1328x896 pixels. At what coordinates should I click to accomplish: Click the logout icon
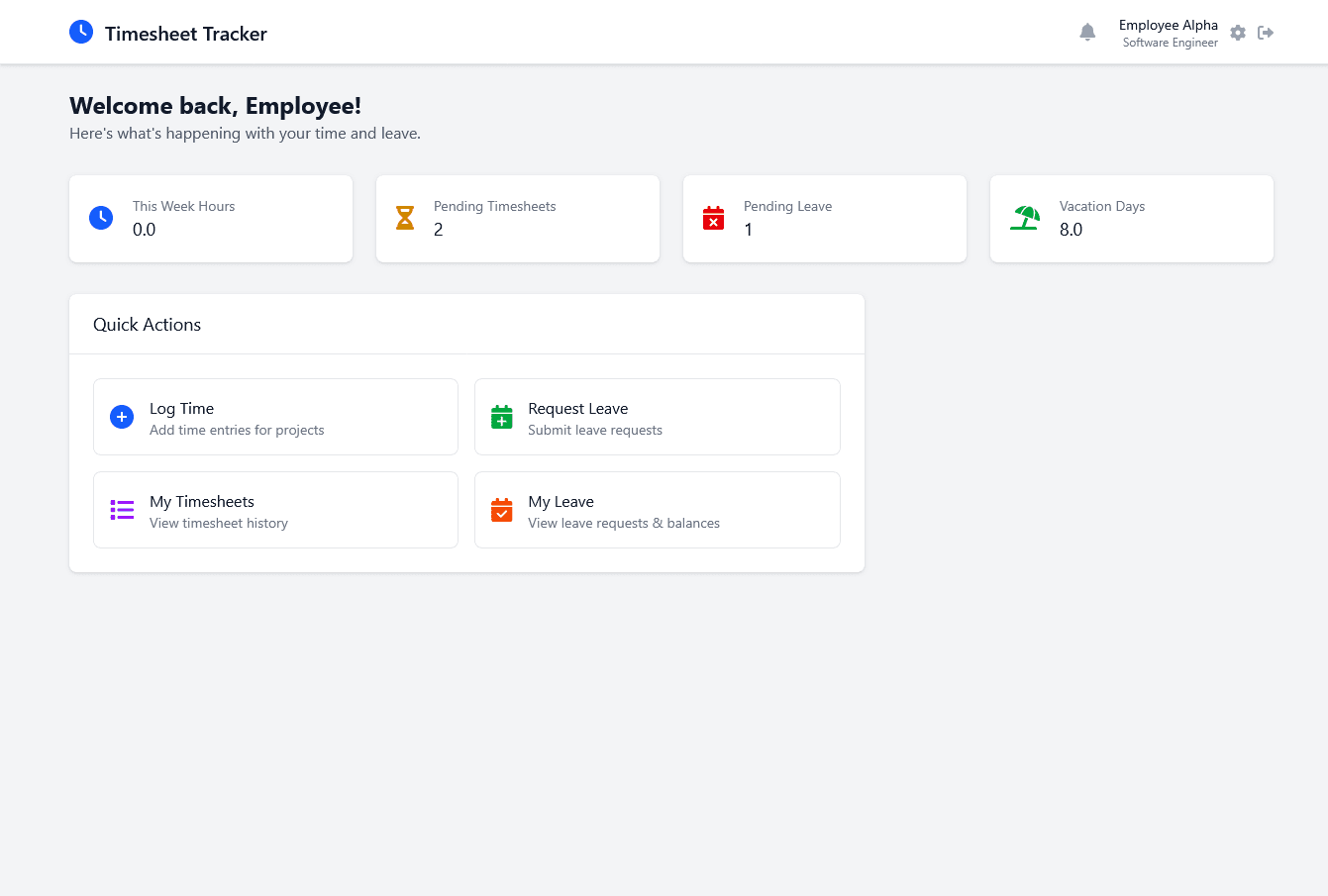coord(1266,32)
